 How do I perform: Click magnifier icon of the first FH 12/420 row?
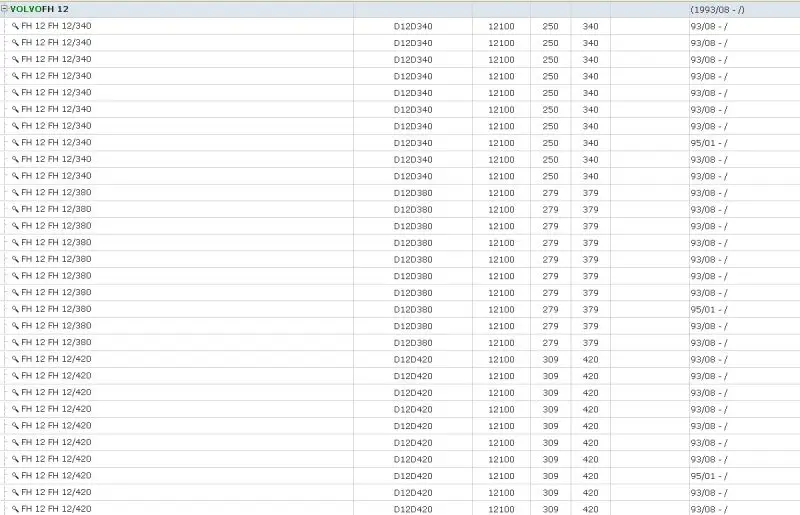[x=15, y=359]
